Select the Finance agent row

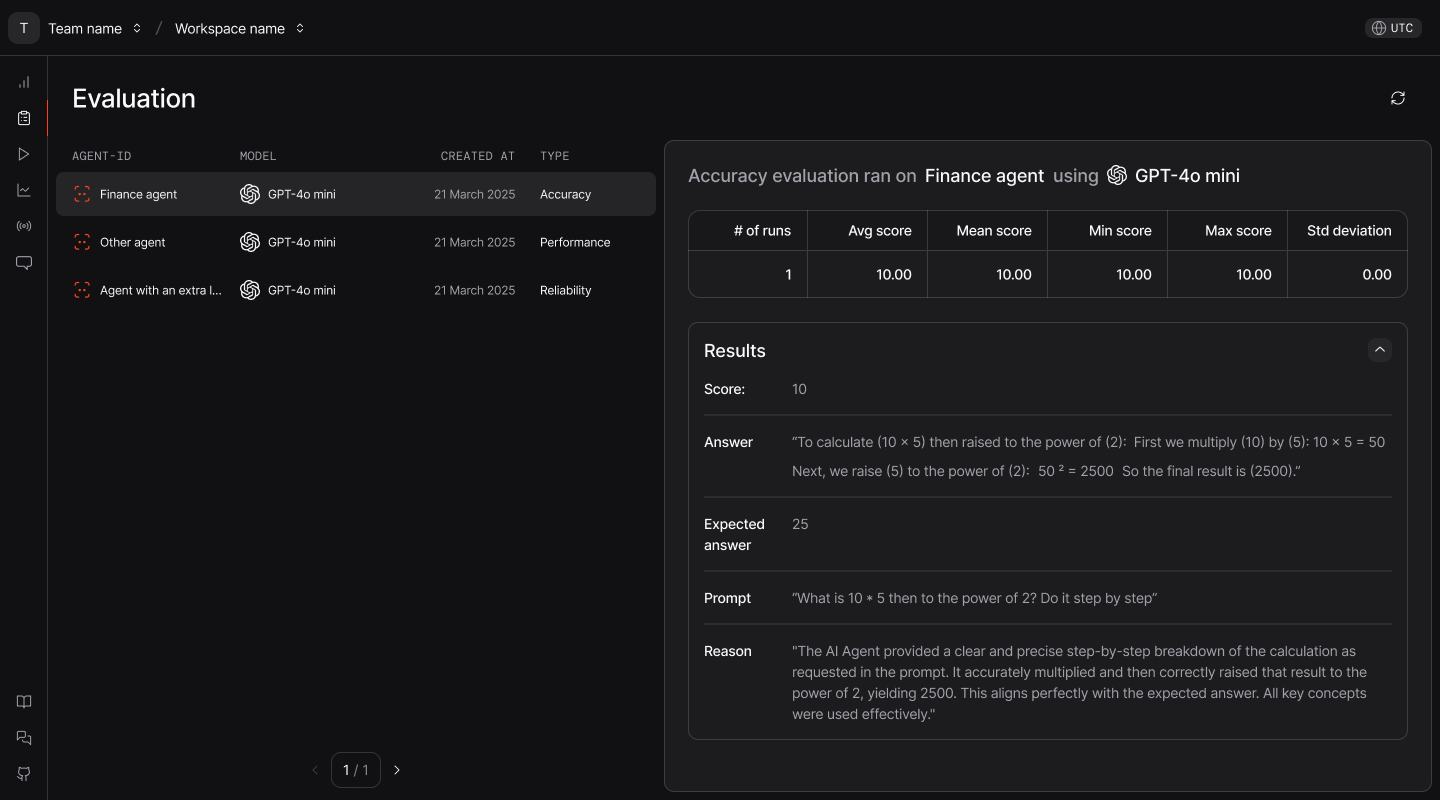click(x=356, y=194)
